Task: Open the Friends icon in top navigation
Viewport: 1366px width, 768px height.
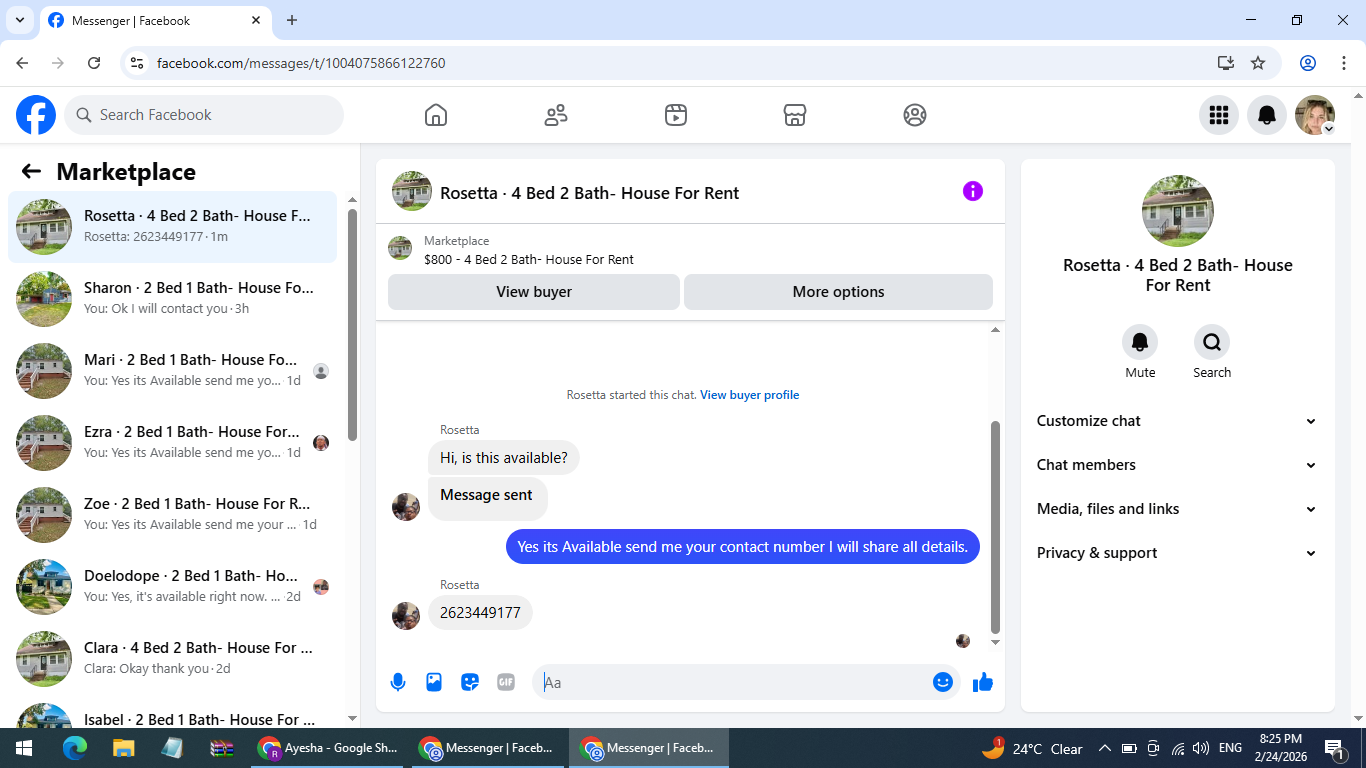Action: [x=556, y=115]
